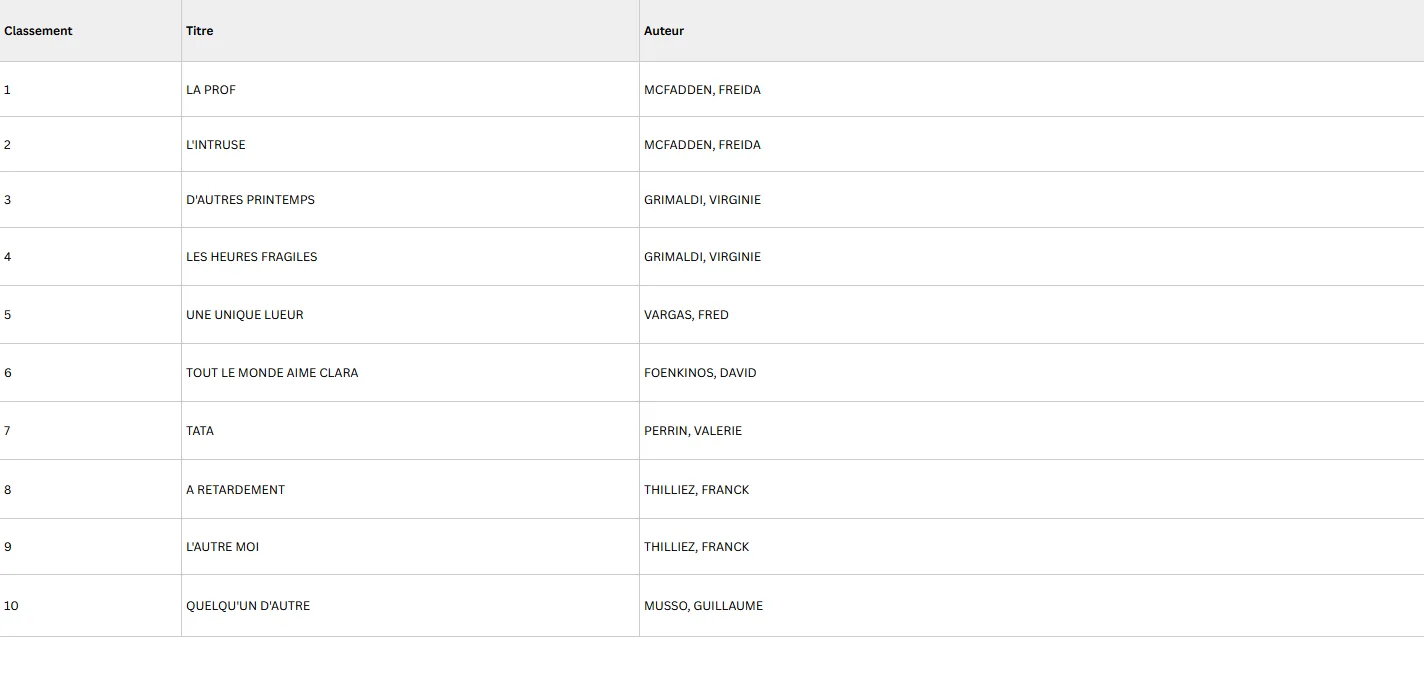This screenshot has width=1424, height=682.
Task: Click QUELQU'UN D'AUTRE title
Action: click(x=248, y=606)
